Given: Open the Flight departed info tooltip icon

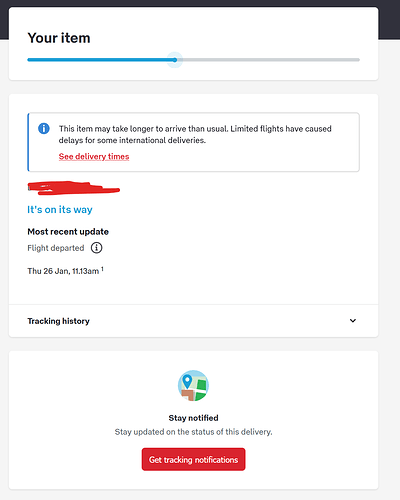Looking at the screenshot, I should coord(97,248).
